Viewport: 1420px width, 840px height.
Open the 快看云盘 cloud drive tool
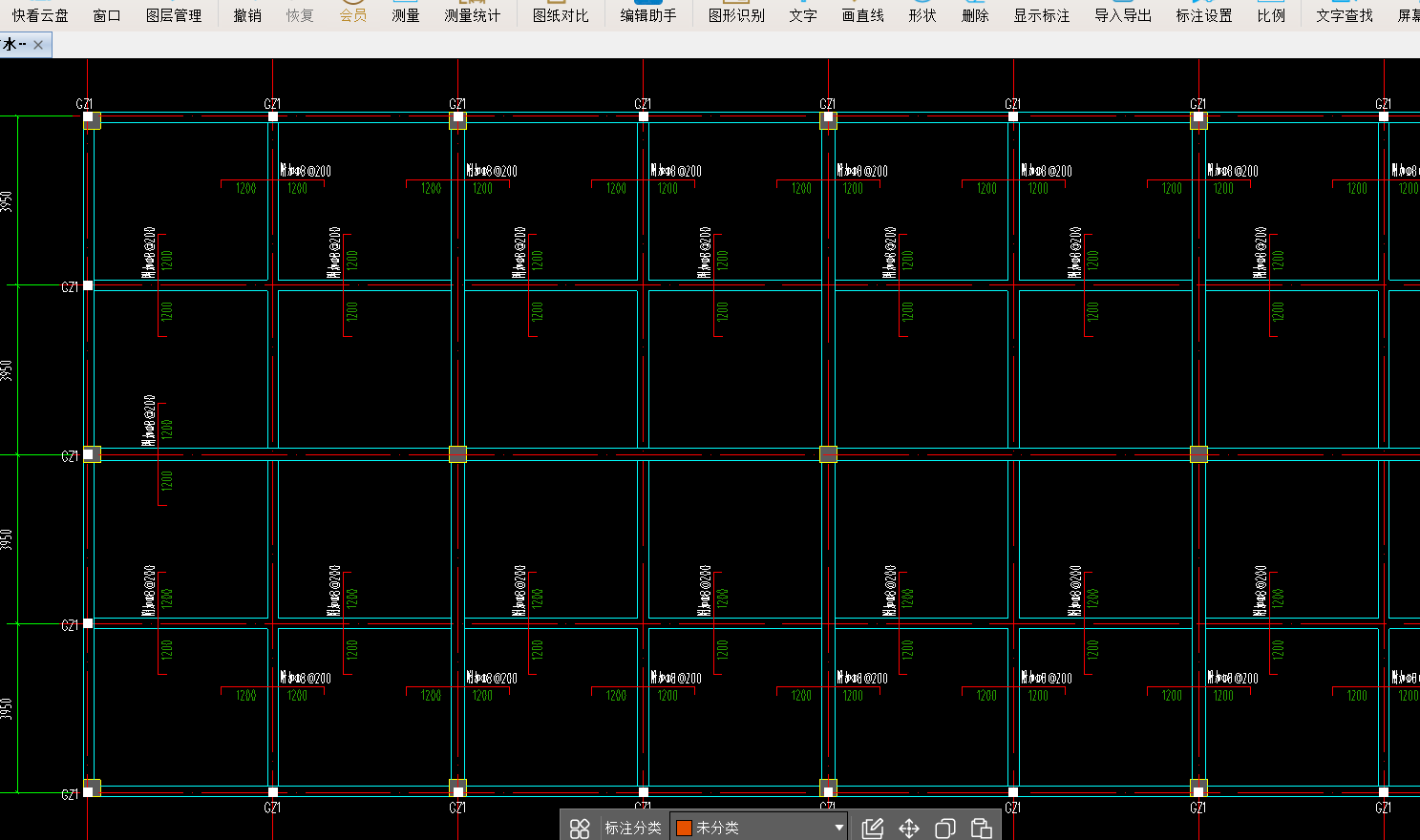40,15
